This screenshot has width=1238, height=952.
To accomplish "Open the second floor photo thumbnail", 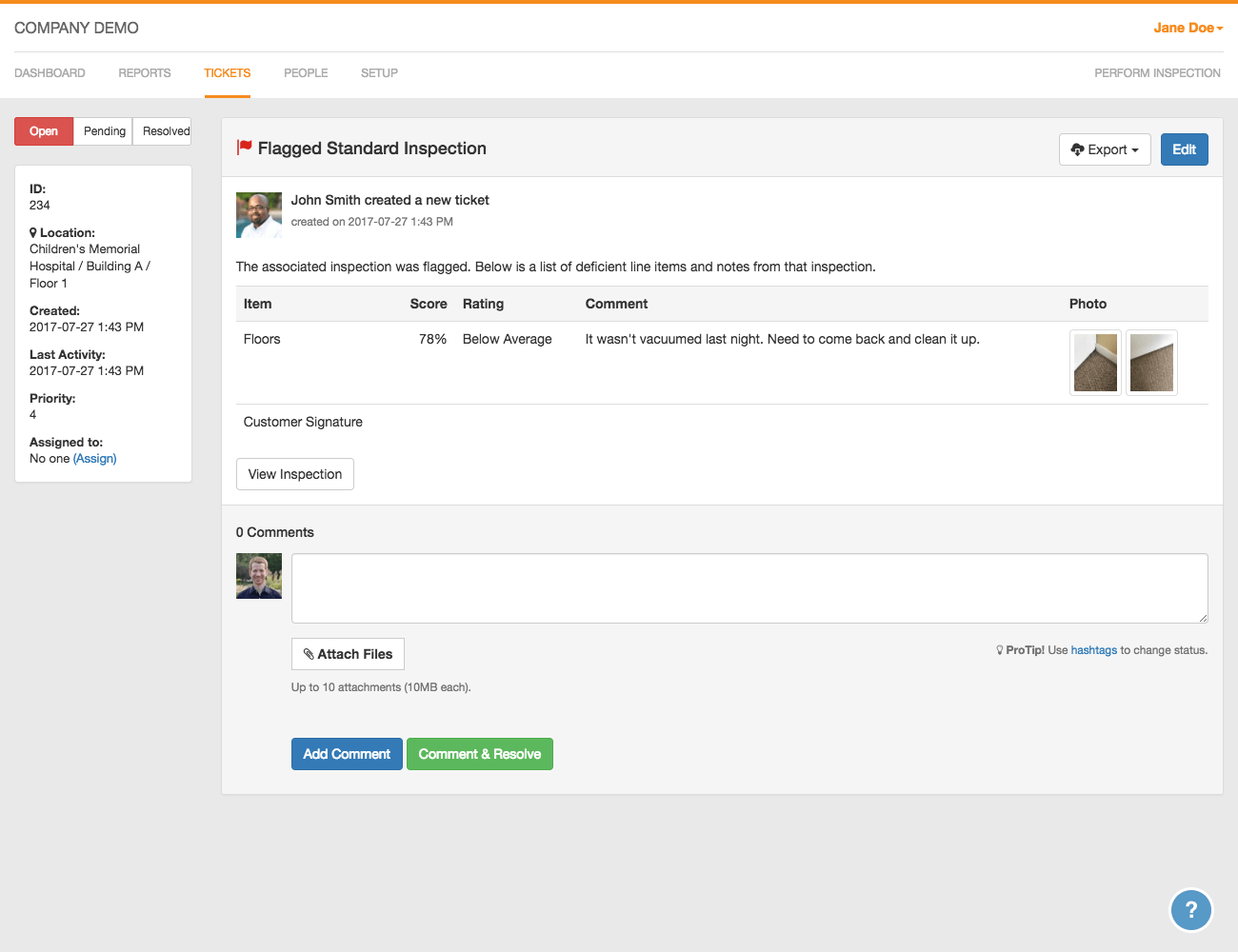I will coord(1151,363).
